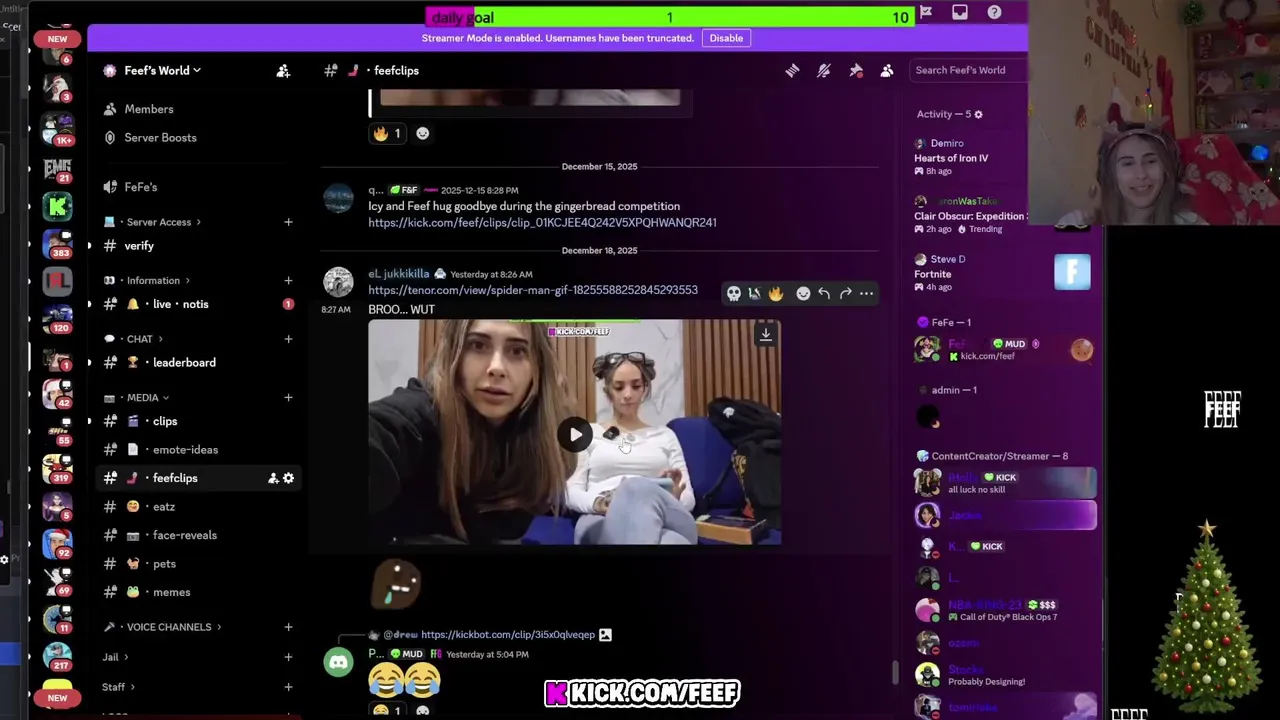Open the eatz channel

(164, 507)
